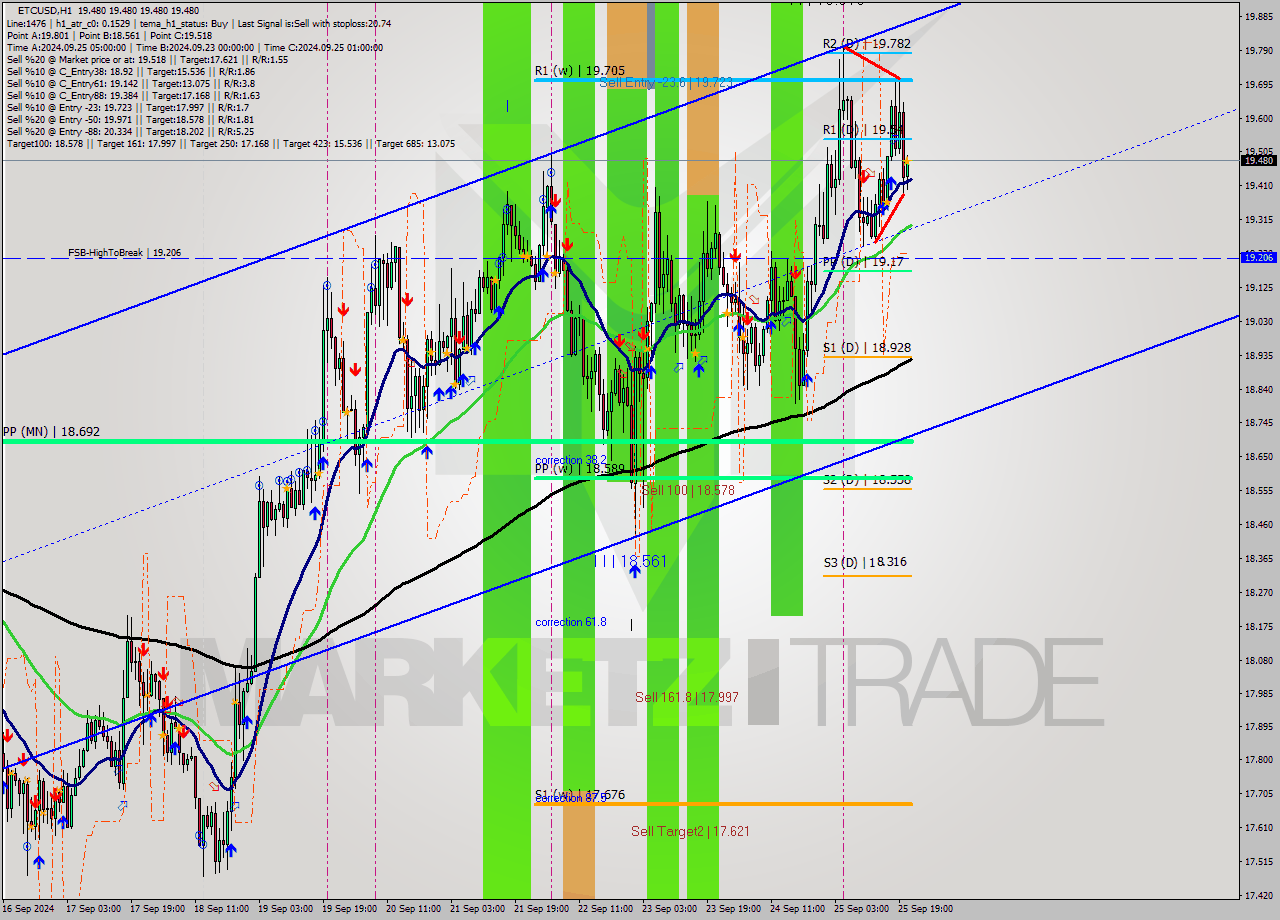Click the 17.705 price axis value
Screen dimensions: 1280x920
(x=1259, y=794)
